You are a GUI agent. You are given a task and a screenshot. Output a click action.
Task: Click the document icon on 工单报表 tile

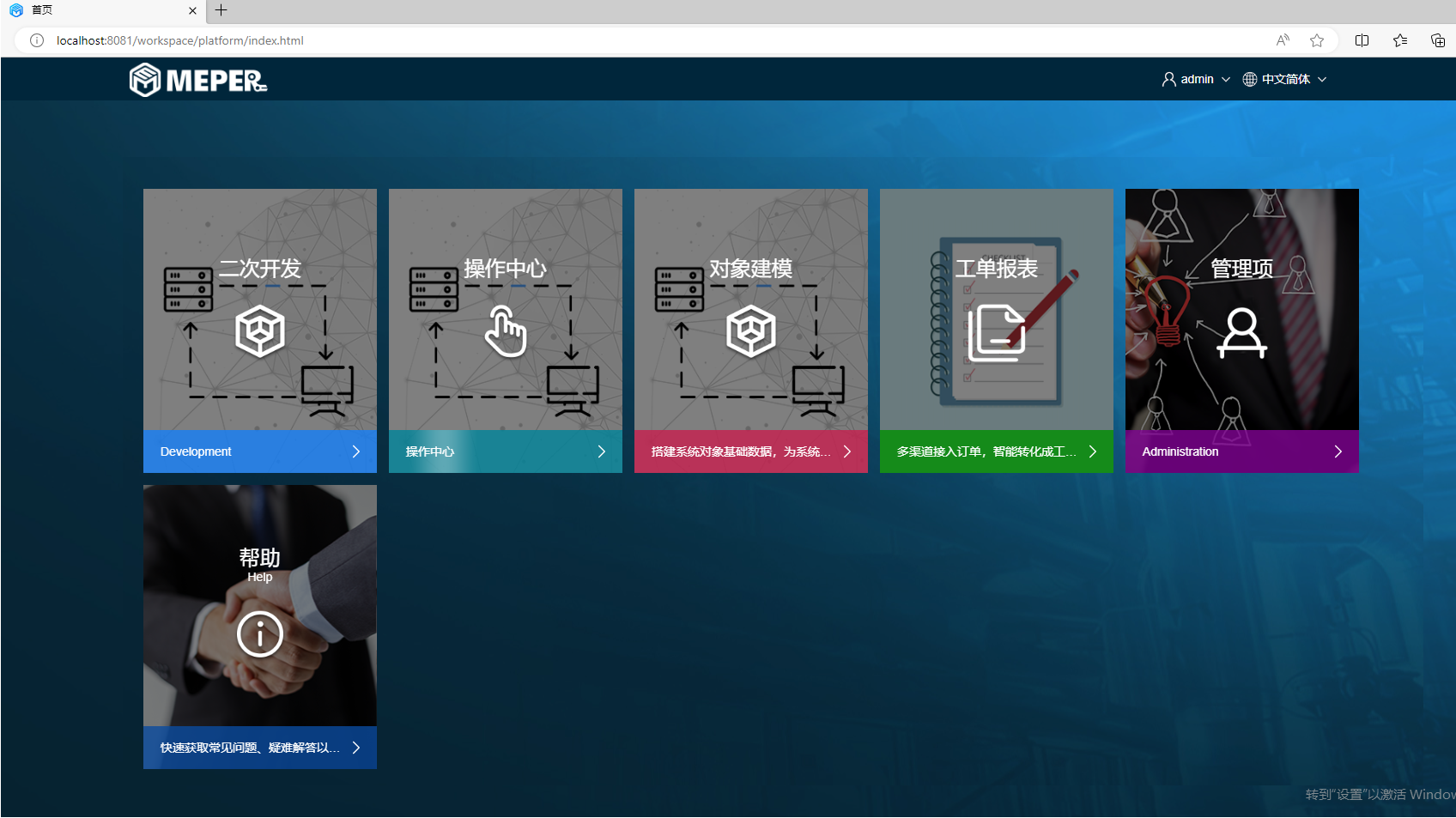[997, 333]
